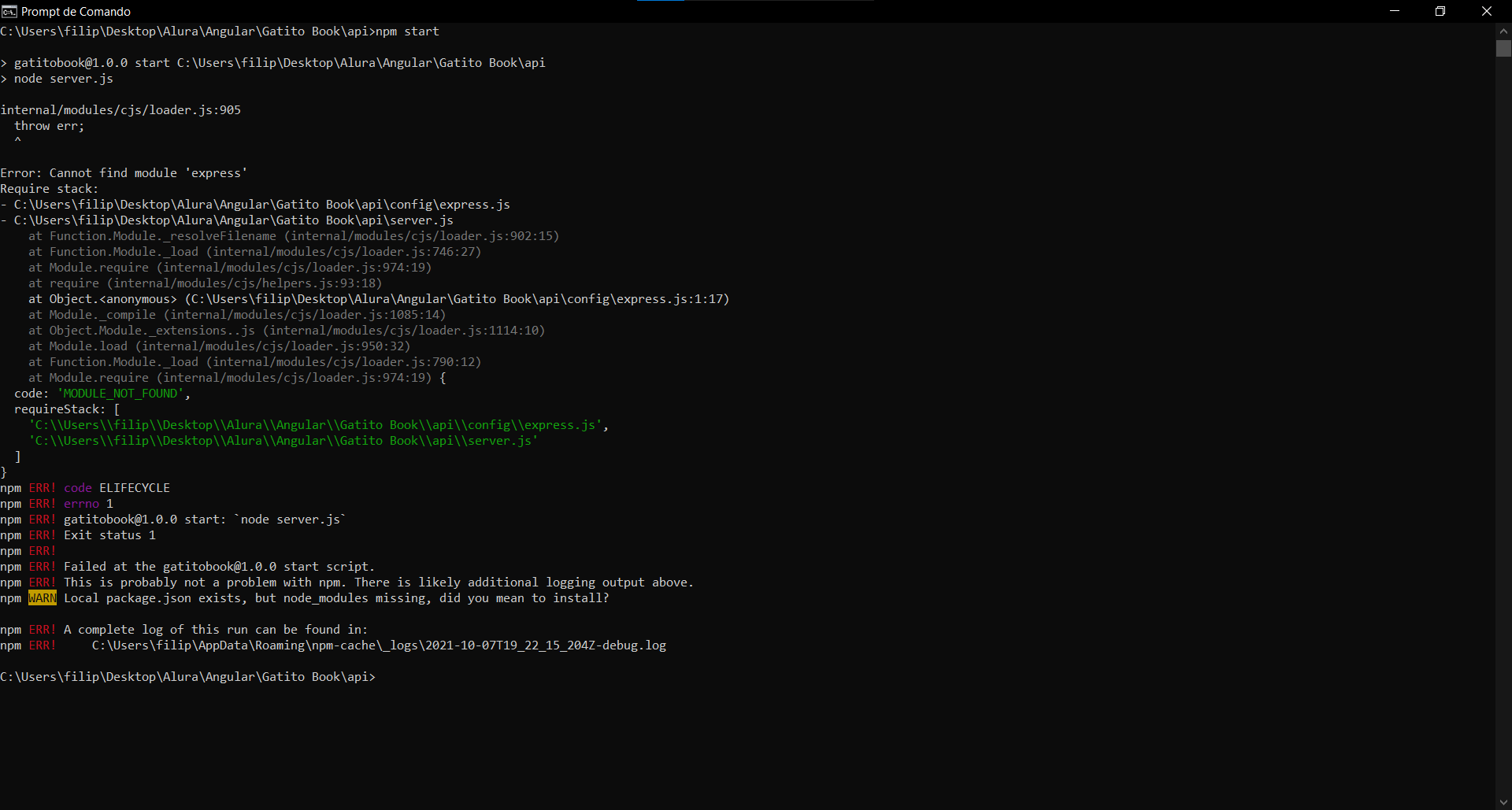Screen dimensions: 1512x810
Task: Click the scrollbar up arrow
Action: tap(1503, 31)
